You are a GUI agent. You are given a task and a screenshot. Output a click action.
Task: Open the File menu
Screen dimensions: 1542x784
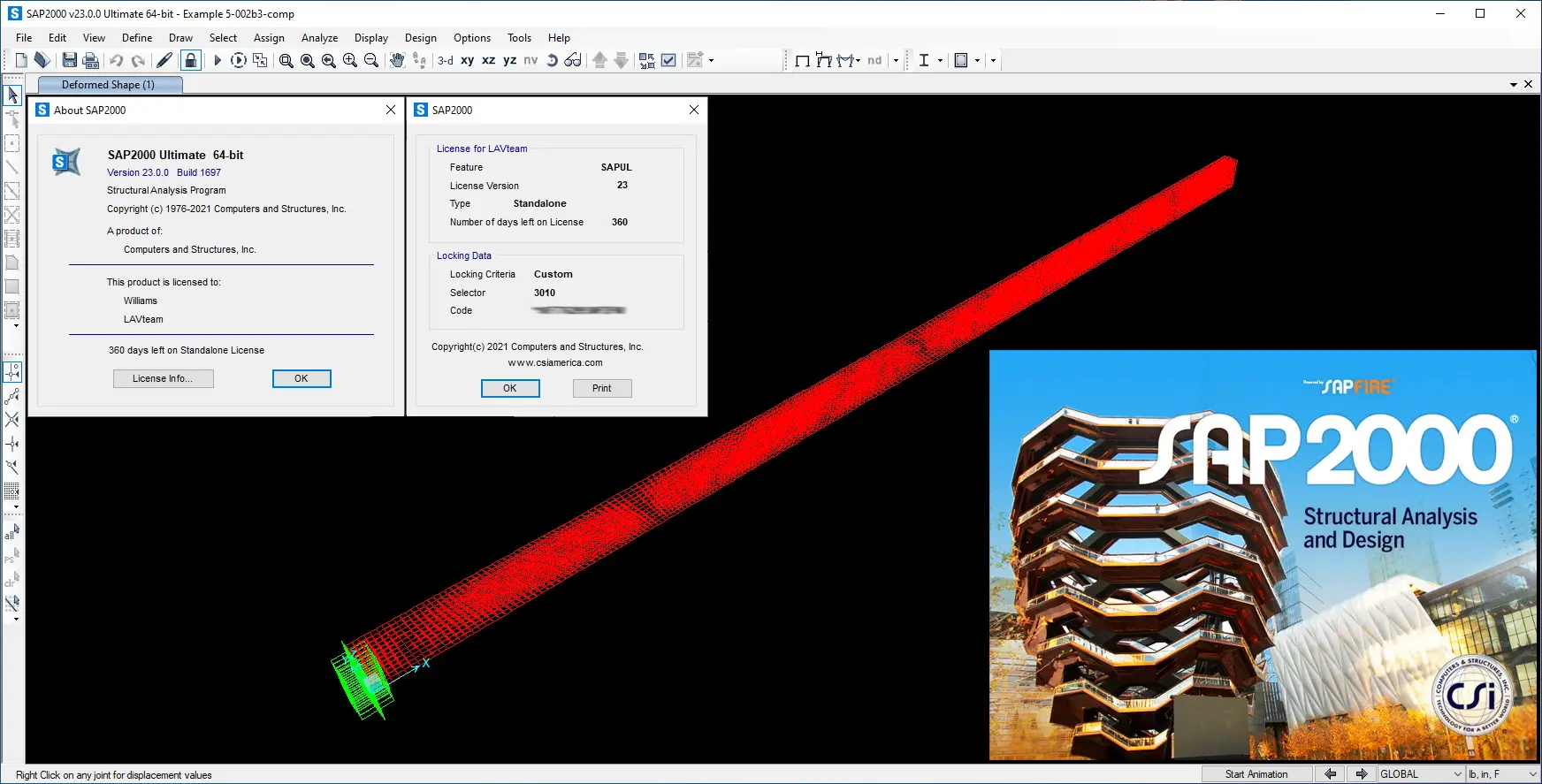(x=24, y=38)
